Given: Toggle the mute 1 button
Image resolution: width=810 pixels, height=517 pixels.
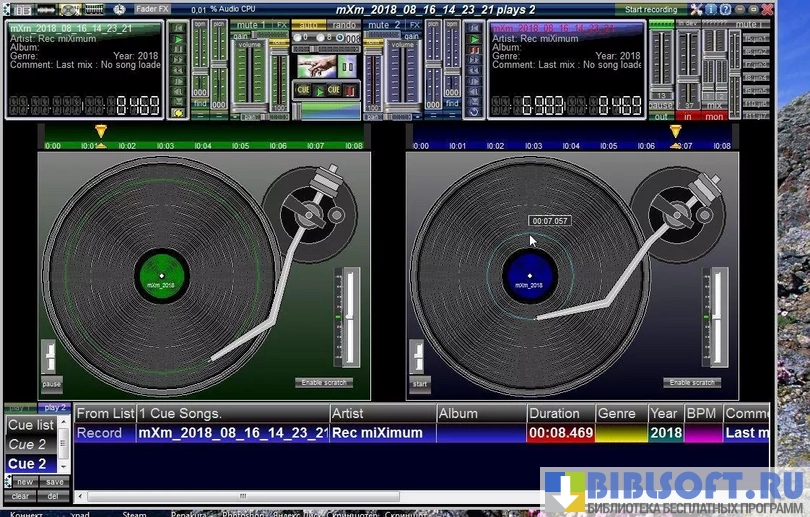Looking at the screenshot, I should [251, 24].
